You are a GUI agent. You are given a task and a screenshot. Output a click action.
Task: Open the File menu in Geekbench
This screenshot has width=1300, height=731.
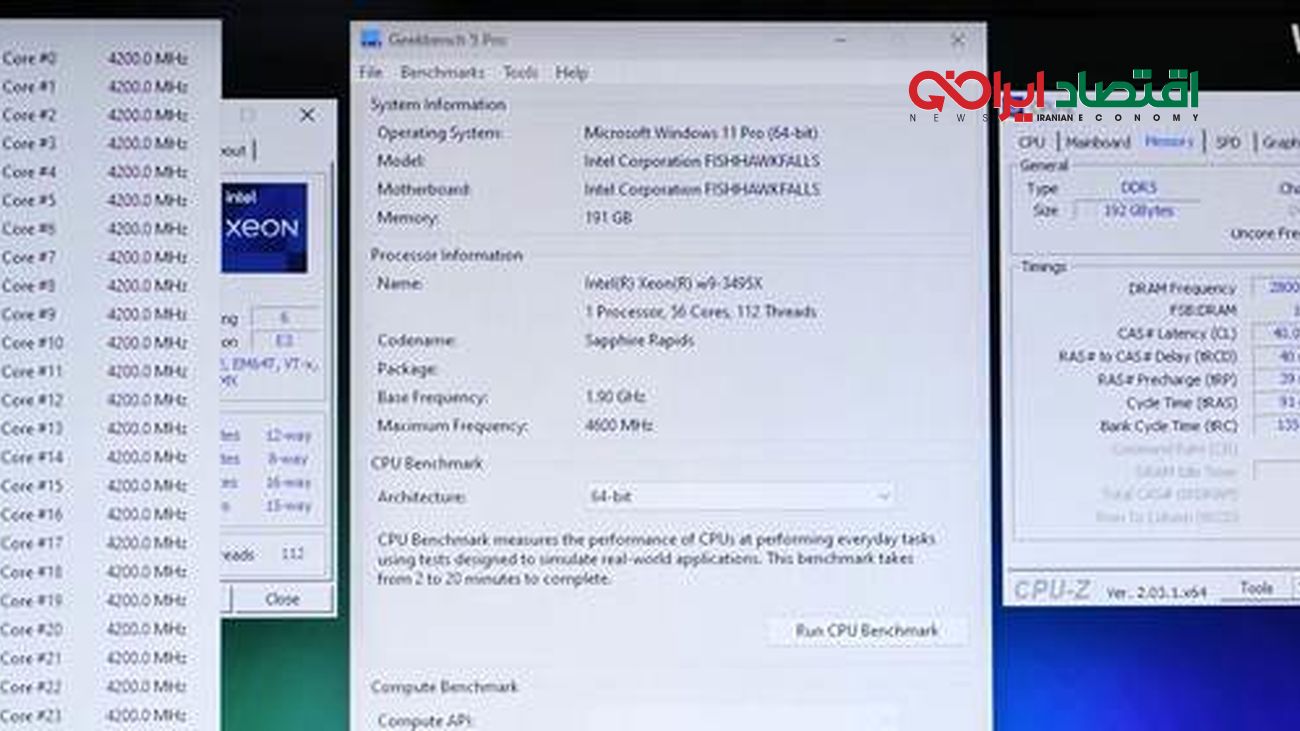pyautogui.click(x=370, y=73)
